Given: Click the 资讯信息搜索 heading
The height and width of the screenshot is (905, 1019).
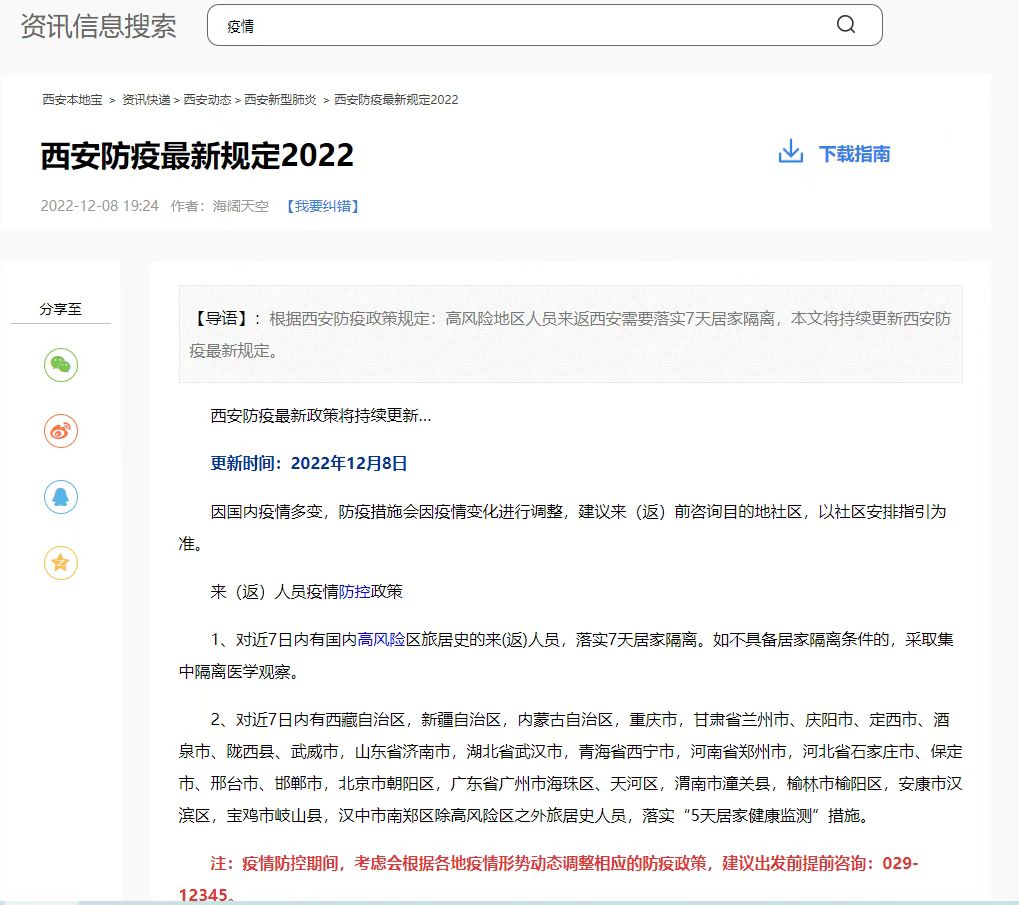Looking at the screenshot, I should pyautogui.click(x=98, y=26).
